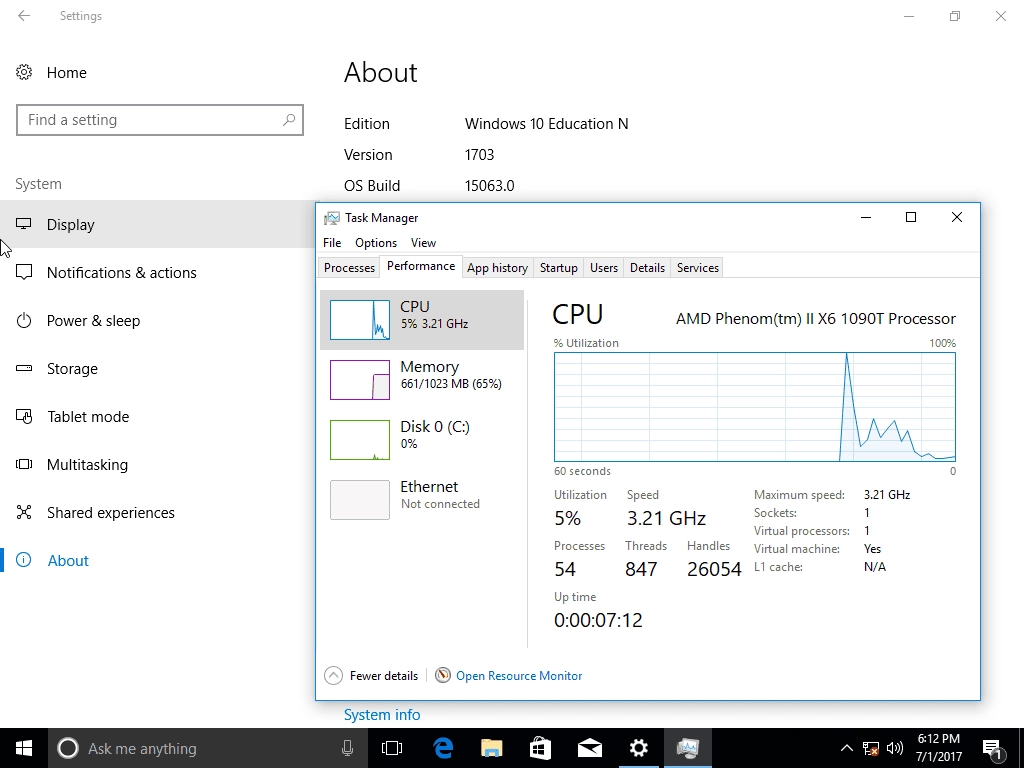Click the AMD Phenom processor name

tap(816, 319)
